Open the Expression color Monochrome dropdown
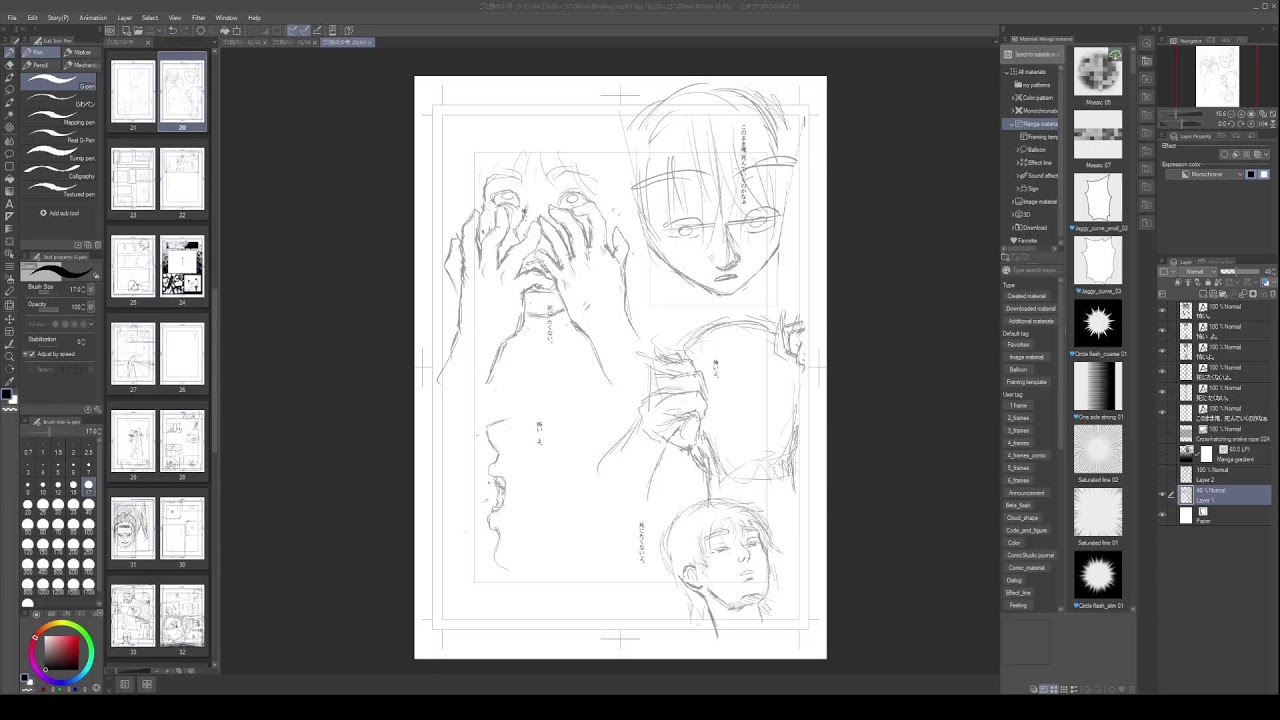Image resolution: width=1280 pixels, height=720 pixels. (1205, 174)
